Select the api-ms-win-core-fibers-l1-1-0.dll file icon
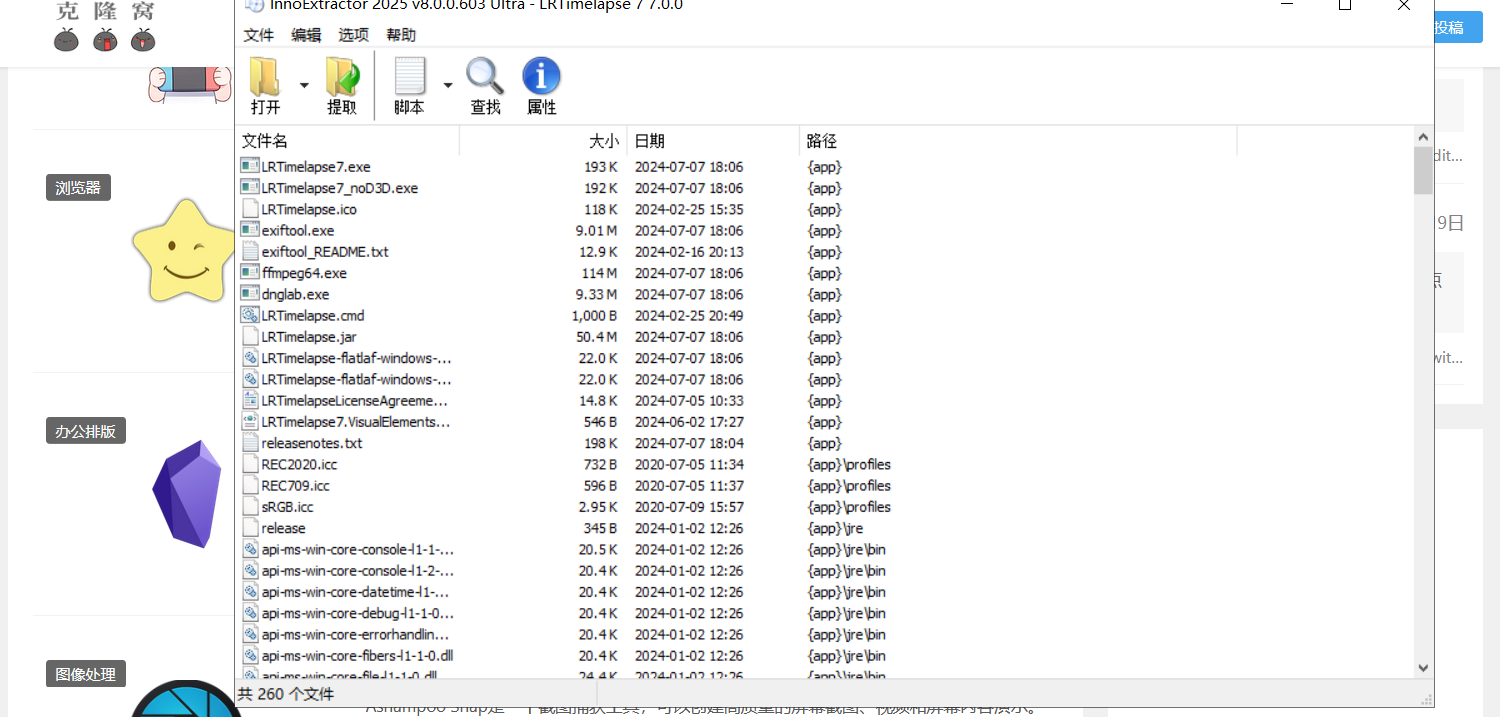 [x=250, y=655]
